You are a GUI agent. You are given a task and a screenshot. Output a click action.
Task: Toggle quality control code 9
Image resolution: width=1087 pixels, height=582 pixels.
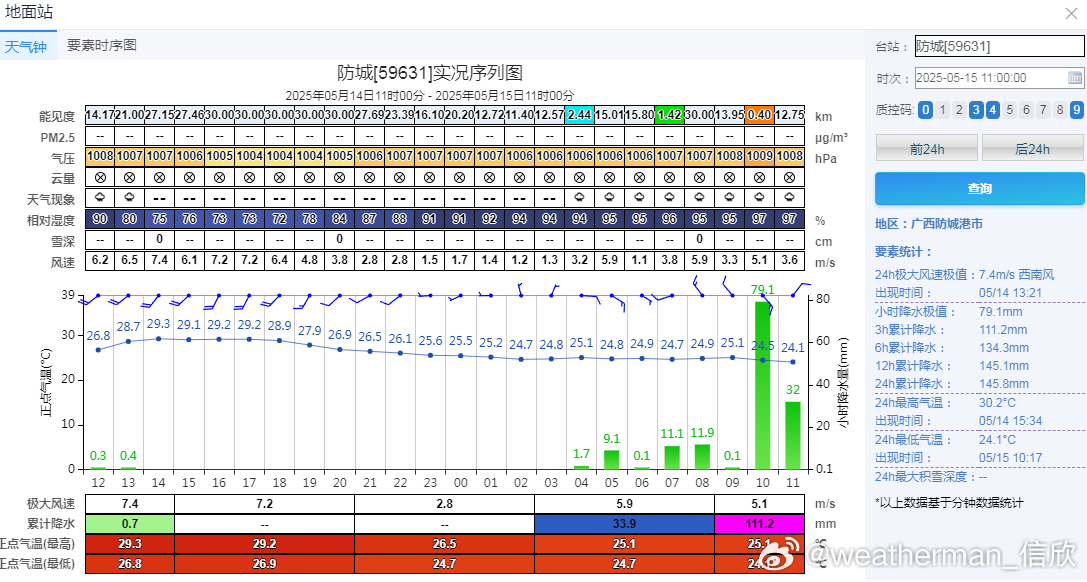1077,109
